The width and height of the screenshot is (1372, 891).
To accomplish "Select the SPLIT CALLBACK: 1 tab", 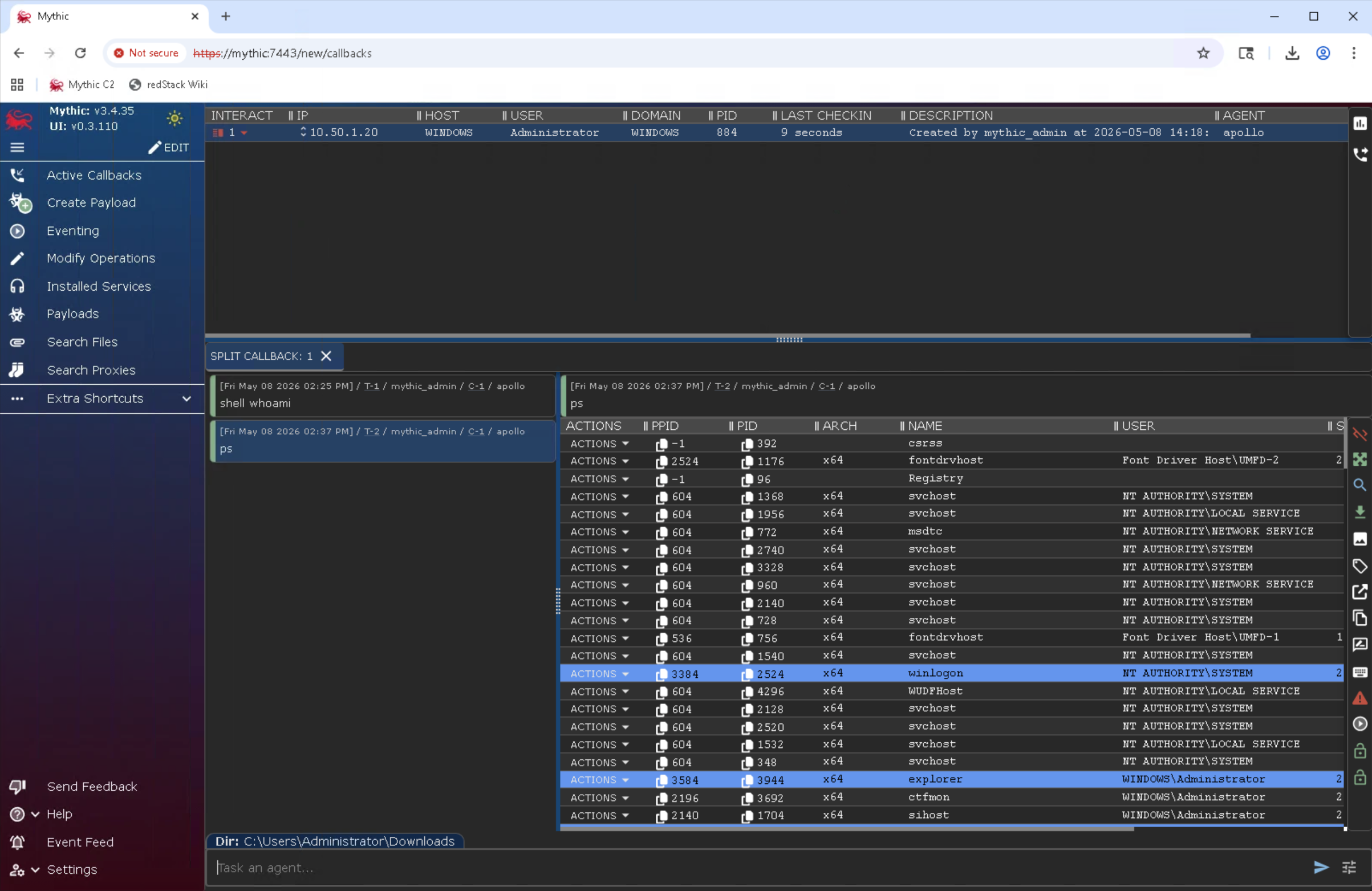I will pyautogui.click(x=261, y=356).
